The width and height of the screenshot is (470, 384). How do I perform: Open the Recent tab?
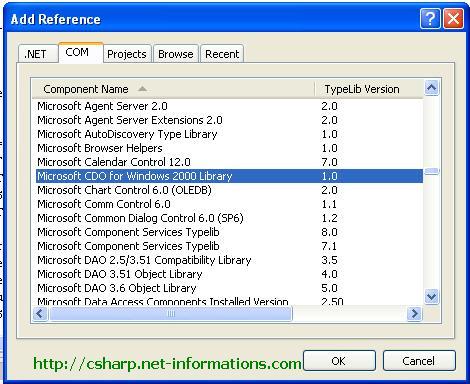click(222, 54)
